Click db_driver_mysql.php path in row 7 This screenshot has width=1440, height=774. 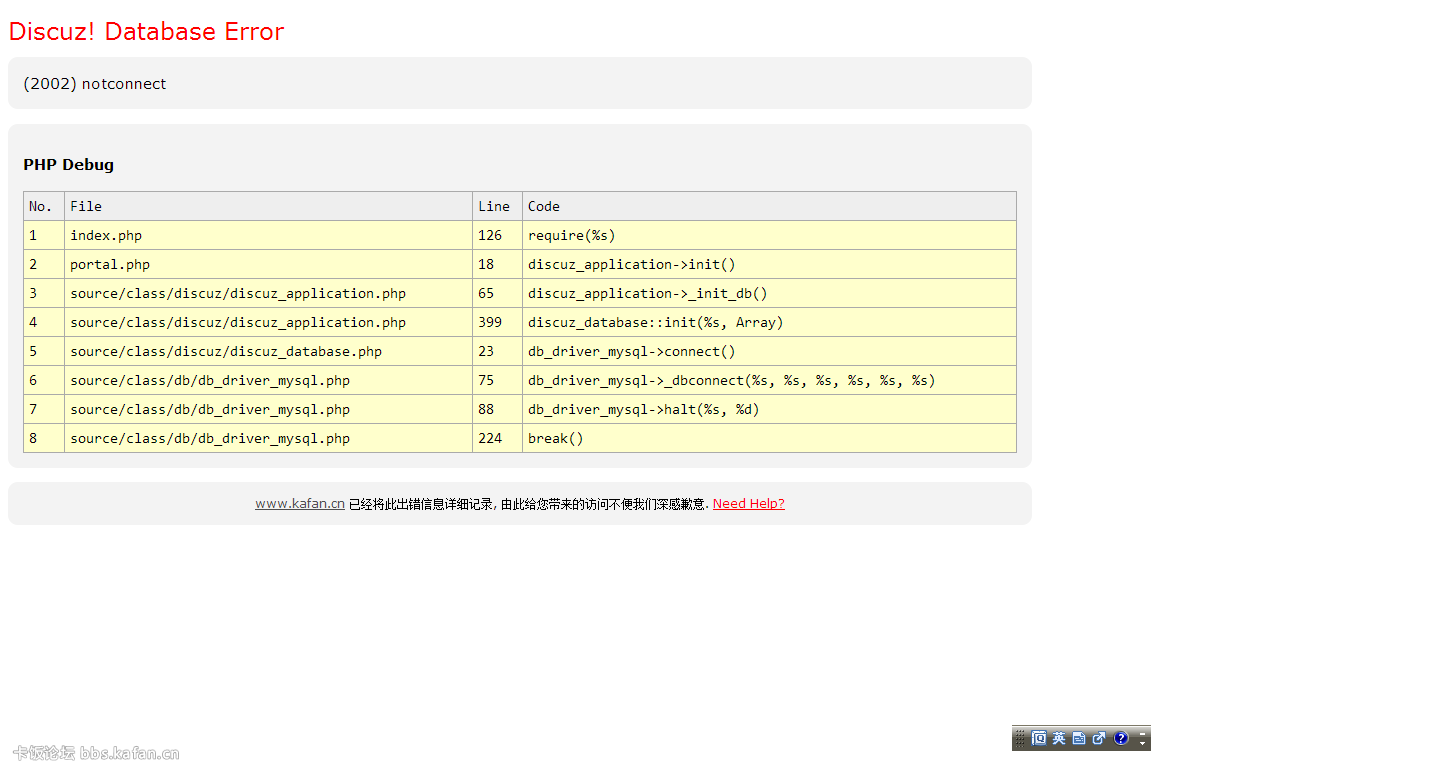coord(269,409)
